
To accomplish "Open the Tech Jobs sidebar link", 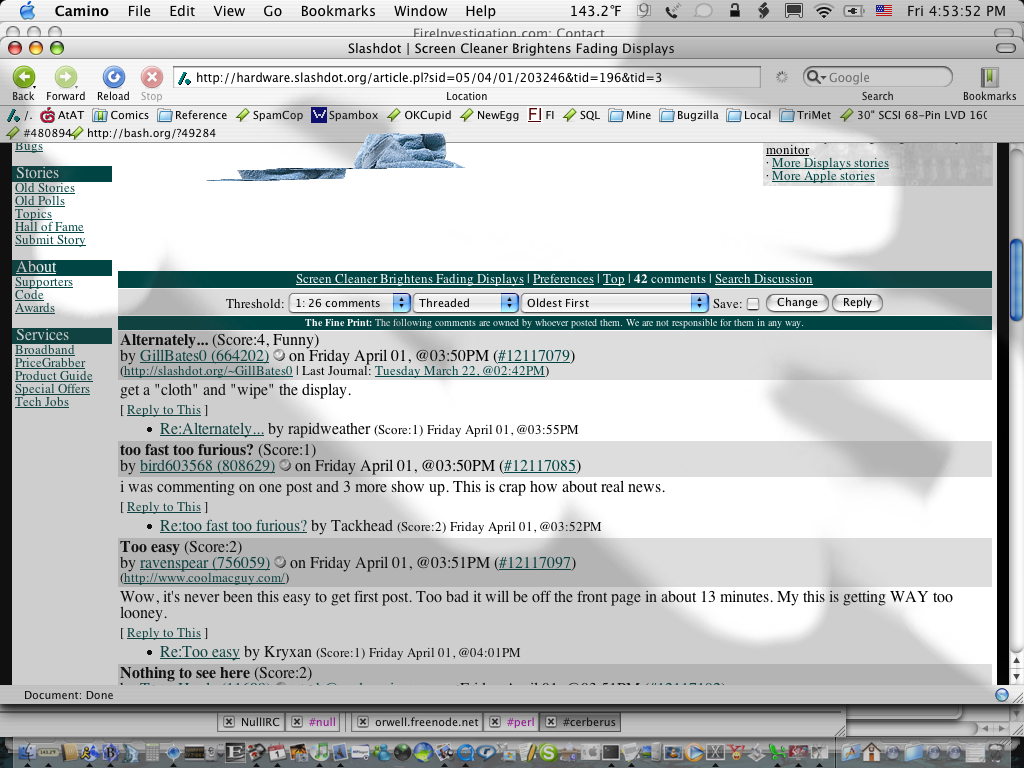I will [42, 402].
